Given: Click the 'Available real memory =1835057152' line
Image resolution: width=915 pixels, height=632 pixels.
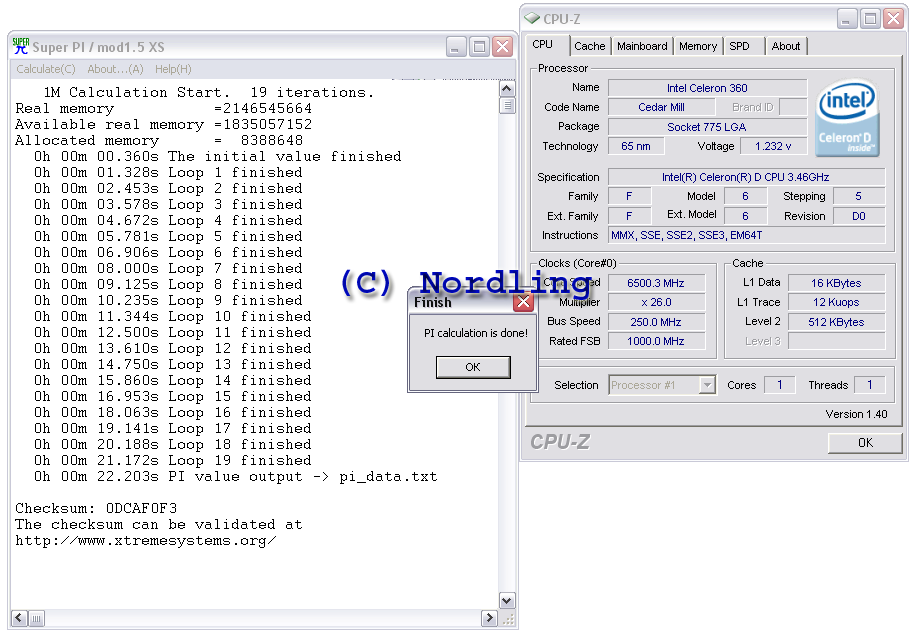Looking at the screenshot, I should coord(163,124).
